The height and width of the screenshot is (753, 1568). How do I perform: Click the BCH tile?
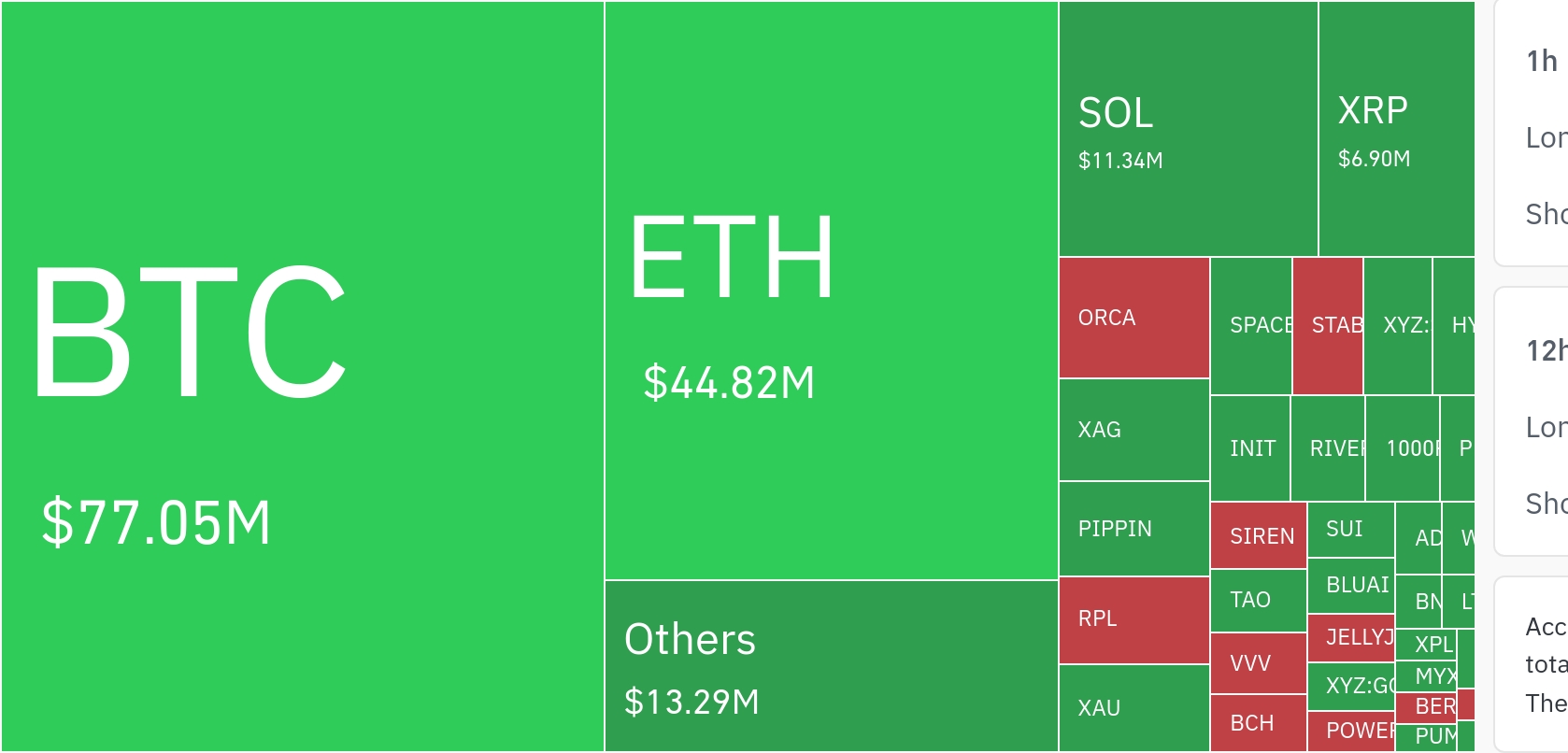coord(1259,723)
